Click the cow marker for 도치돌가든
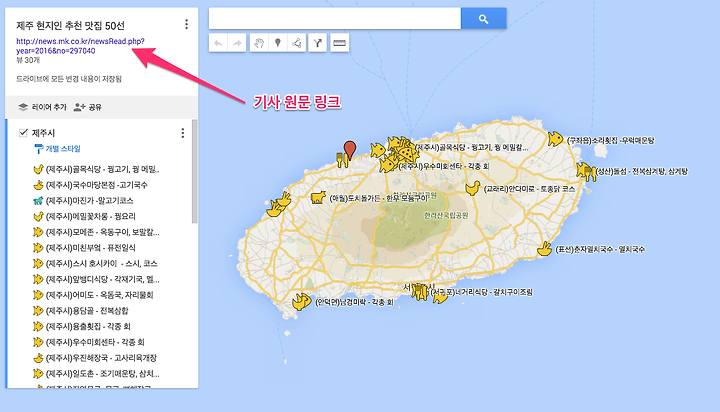The image size is (720, 412). (x=318, y=198)
